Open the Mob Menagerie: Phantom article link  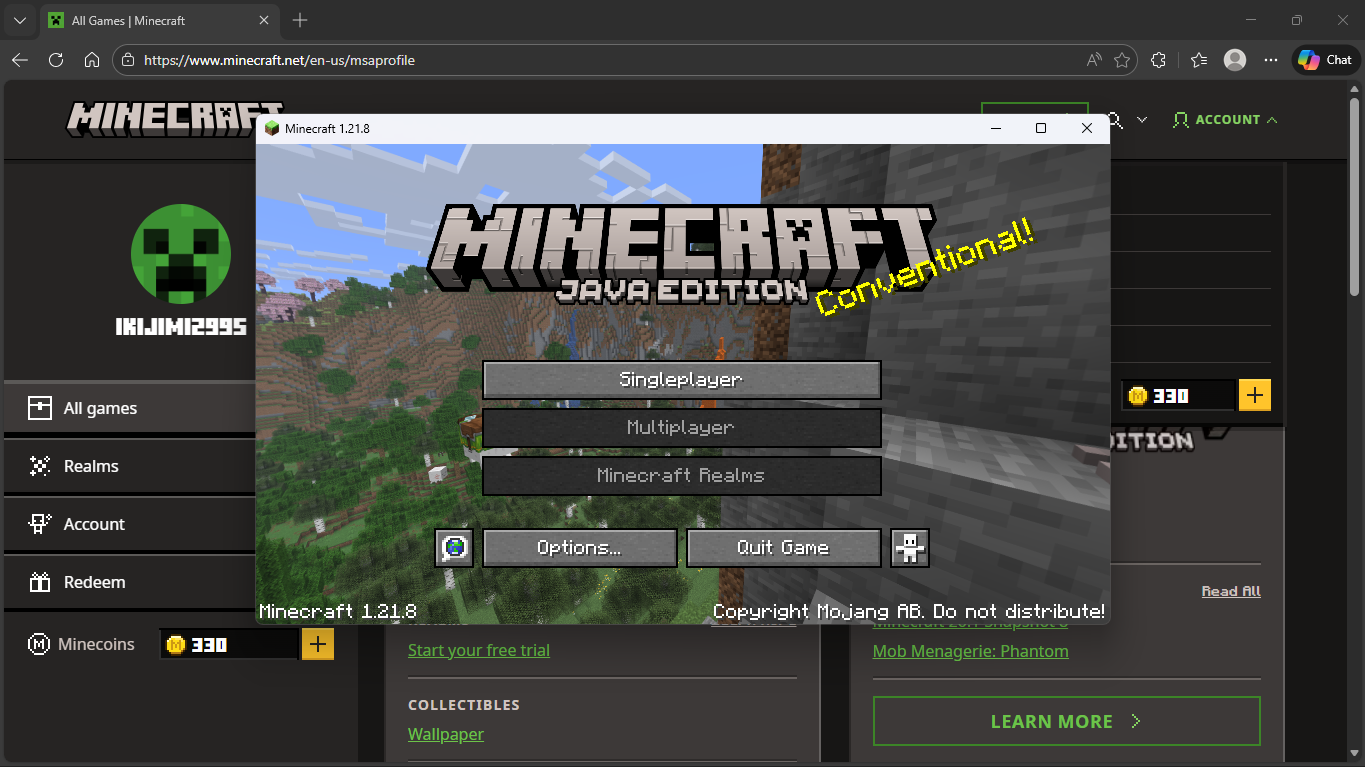click(x=971, y=651)
